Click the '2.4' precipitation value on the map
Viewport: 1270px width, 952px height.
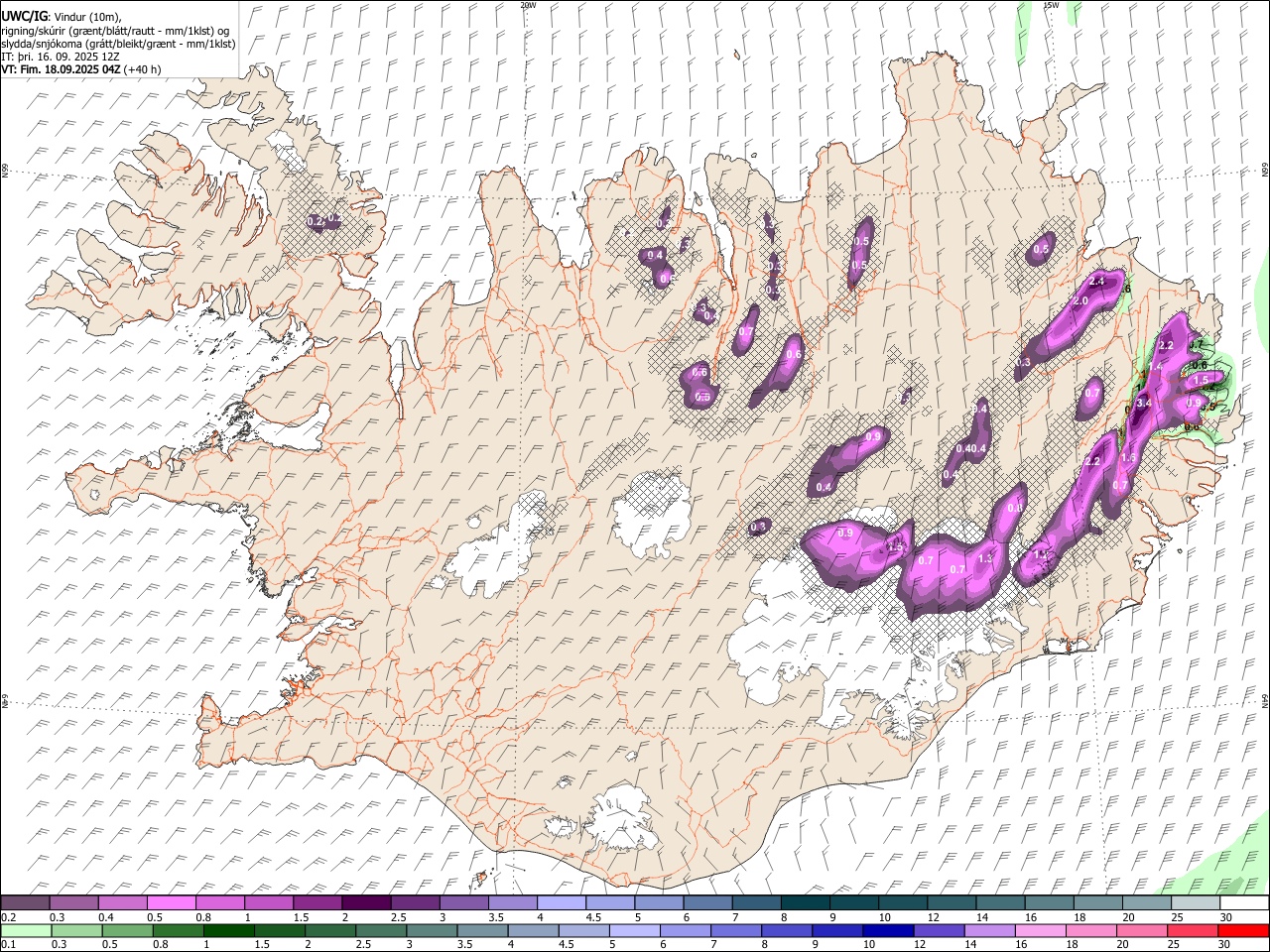[x=1096, y=283]
